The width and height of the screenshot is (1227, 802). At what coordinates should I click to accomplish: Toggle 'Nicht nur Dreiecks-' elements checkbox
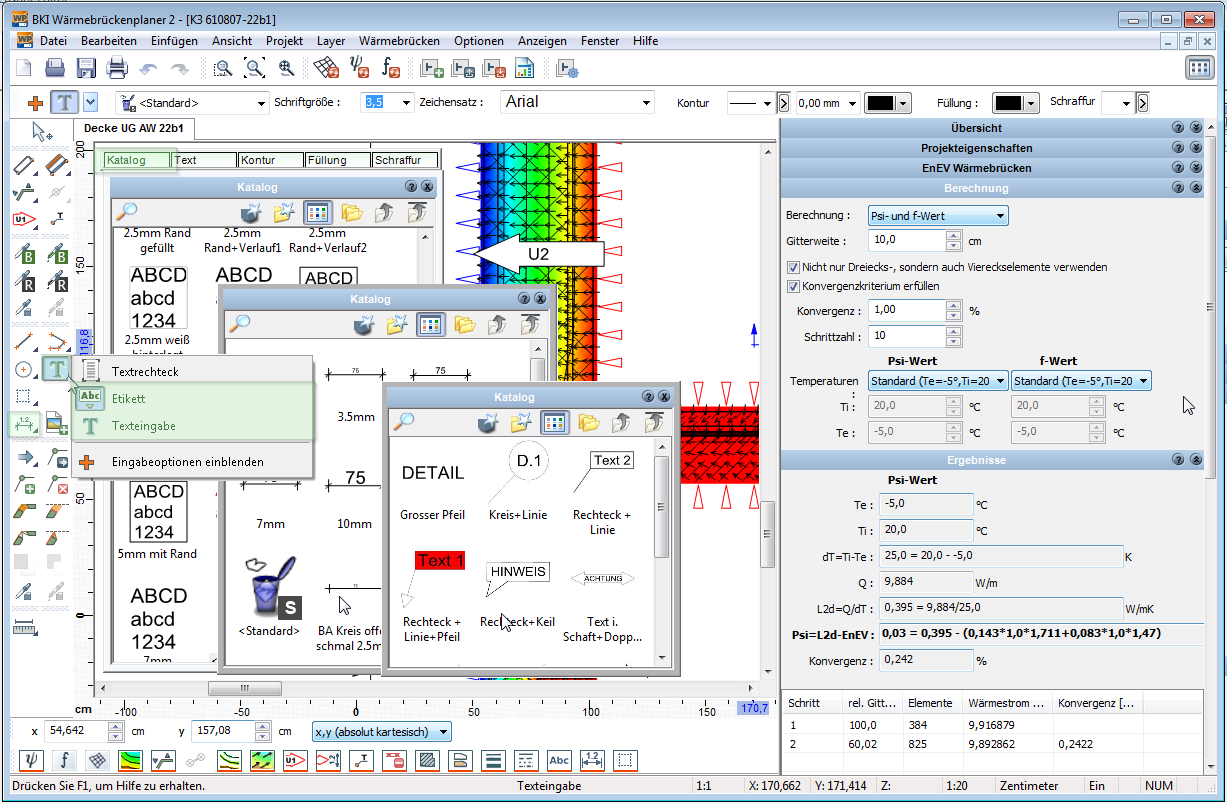(793, 267)
